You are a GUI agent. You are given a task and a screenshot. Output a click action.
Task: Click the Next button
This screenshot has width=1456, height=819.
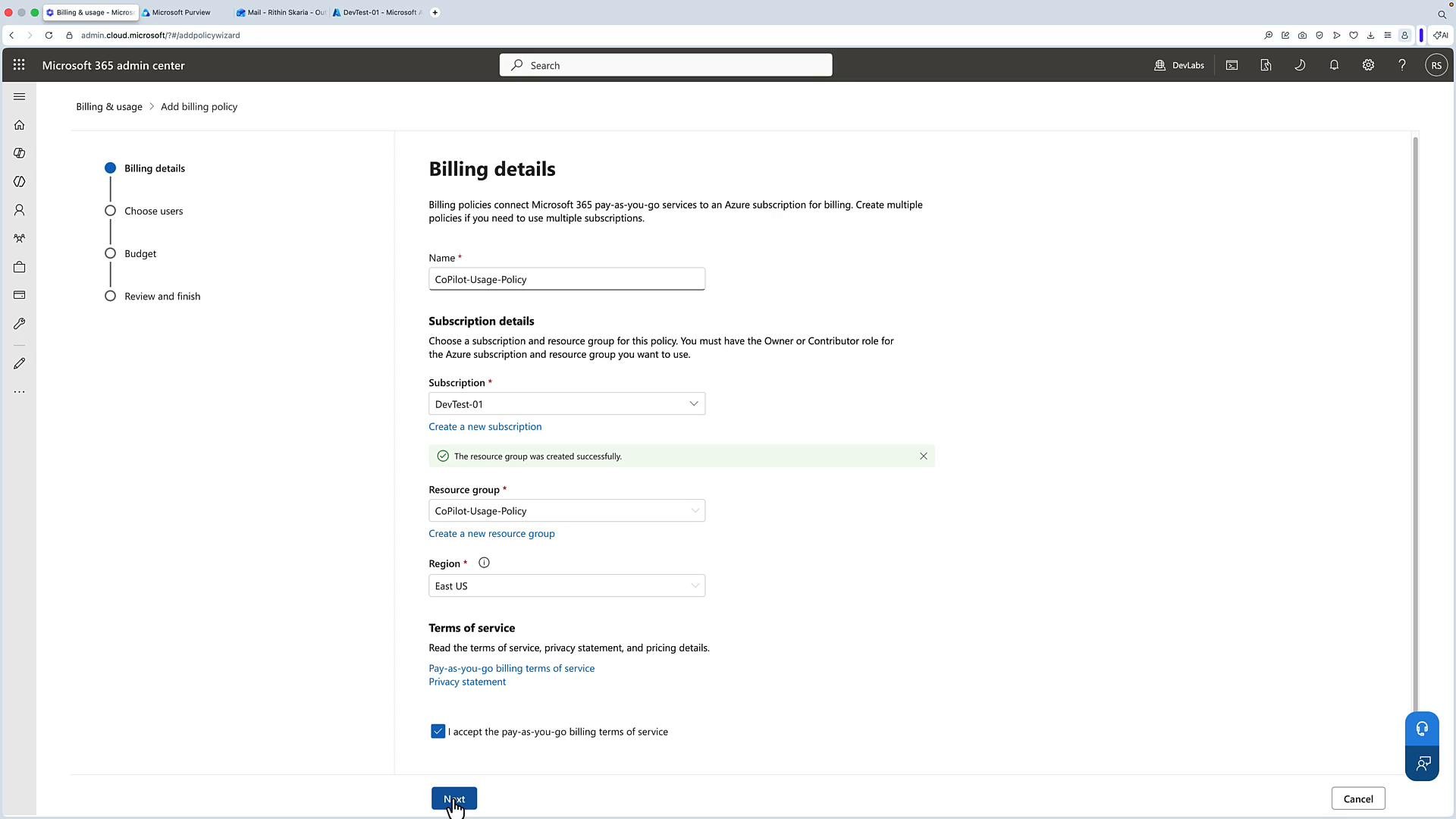[454, 799]
